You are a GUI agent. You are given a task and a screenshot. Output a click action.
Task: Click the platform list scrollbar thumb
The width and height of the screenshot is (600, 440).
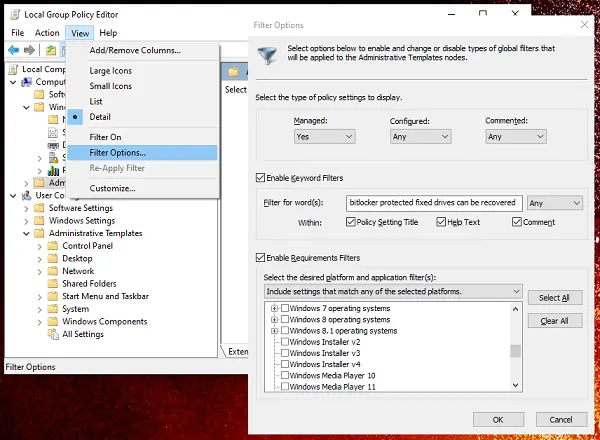(x=515, y=351)
